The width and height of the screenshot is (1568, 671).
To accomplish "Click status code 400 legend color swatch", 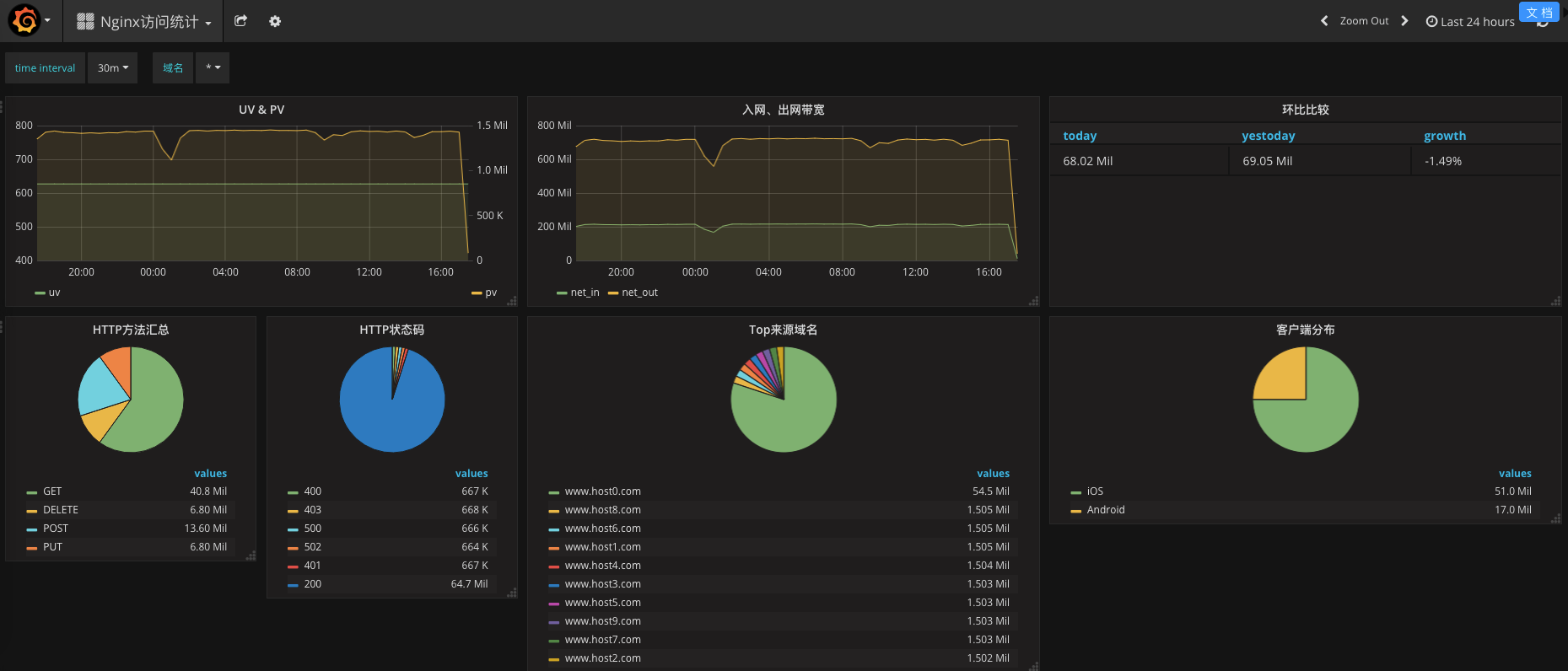I will click(293, 492).
